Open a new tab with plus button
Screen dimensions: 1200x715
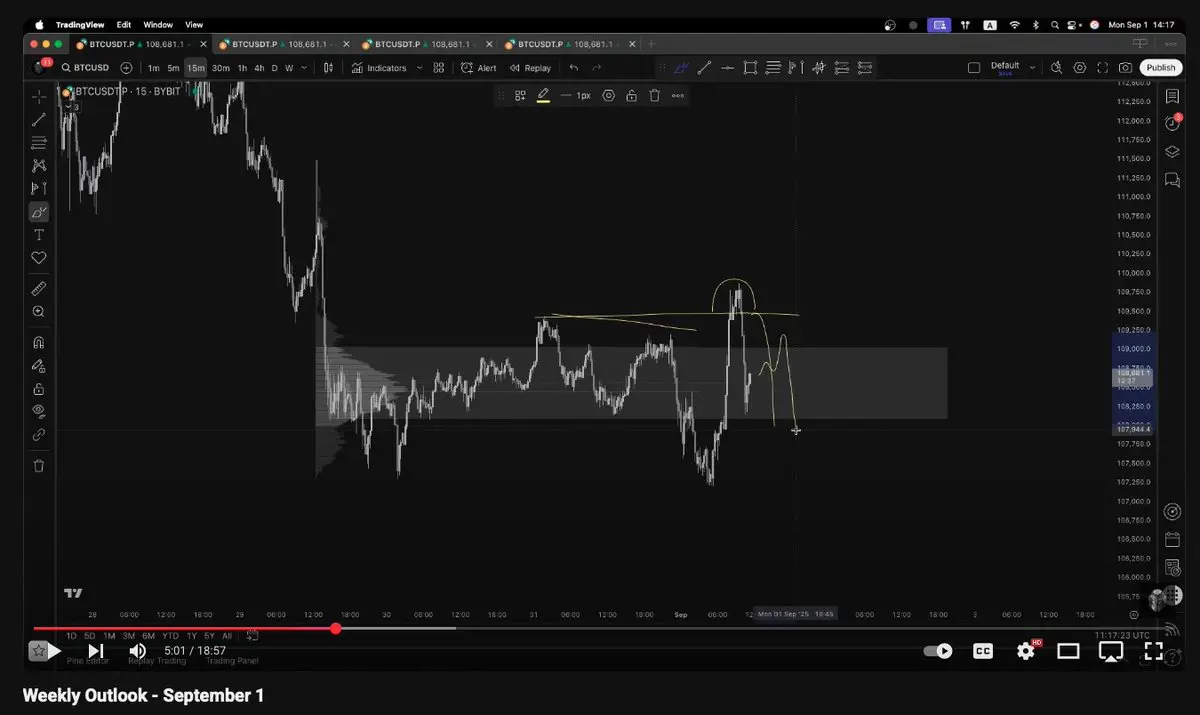(x=652, y=44)
